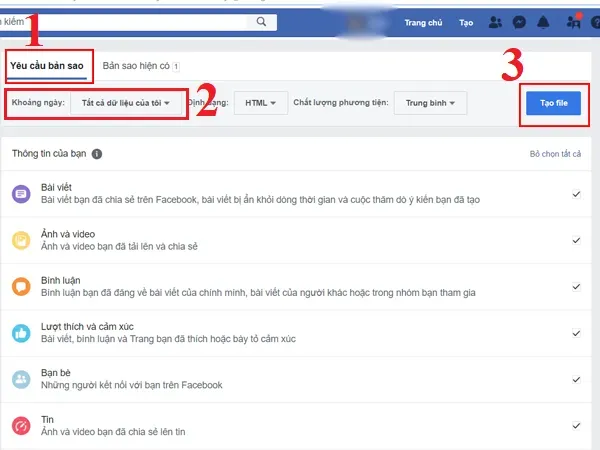The image size is (600, 450).
Task: Click the Bình luận orange icon
Action: point(21,287)
